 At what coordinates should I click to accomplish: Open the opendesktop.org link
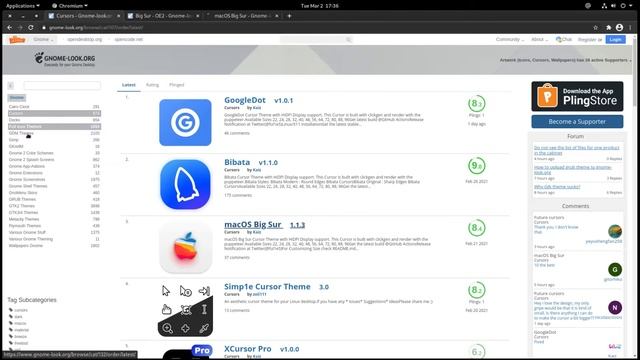point(84,40)
